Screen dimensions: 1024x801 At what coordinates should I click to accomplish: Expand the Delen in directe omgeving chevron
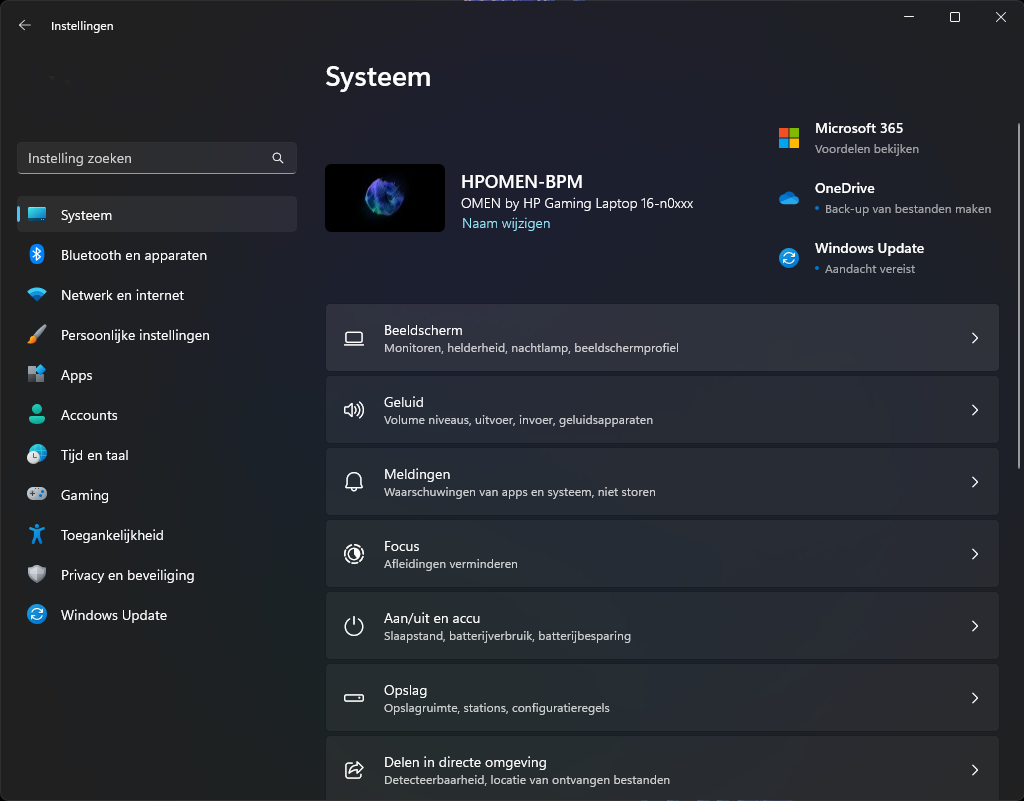[x=974, y=770]
